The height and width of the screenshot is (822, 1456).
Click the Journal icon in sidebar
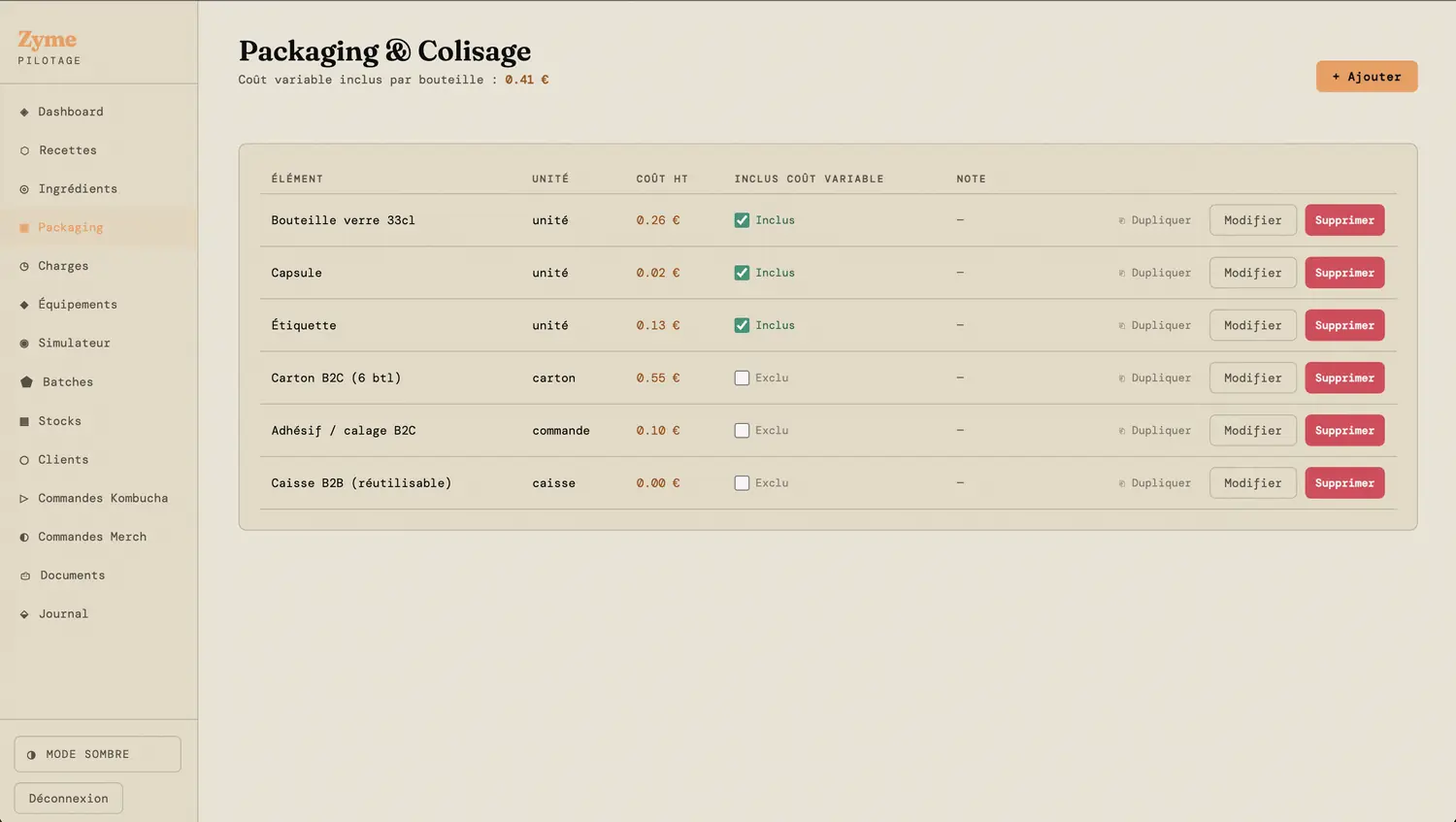point(24,614)
